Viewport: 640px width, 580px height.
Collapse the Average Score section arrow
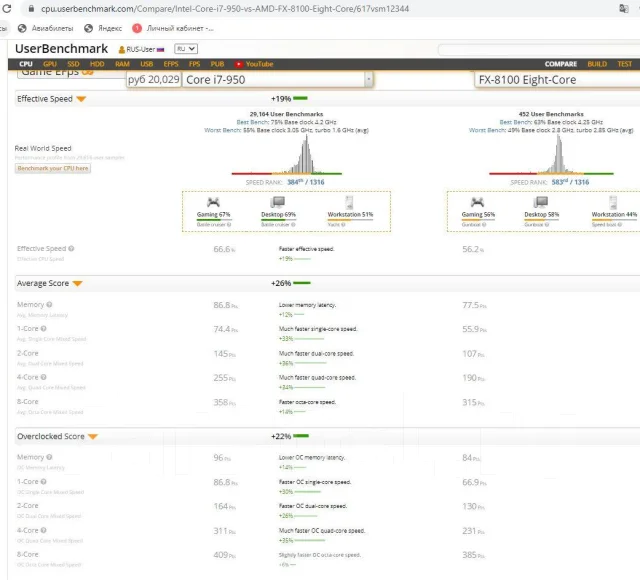77,283
